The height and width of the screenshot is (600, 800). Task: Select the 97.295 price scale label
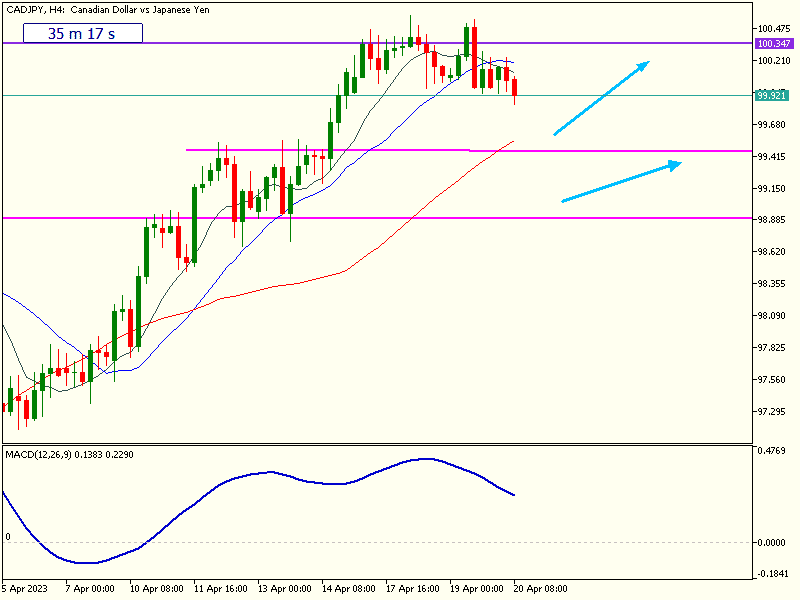775,412
